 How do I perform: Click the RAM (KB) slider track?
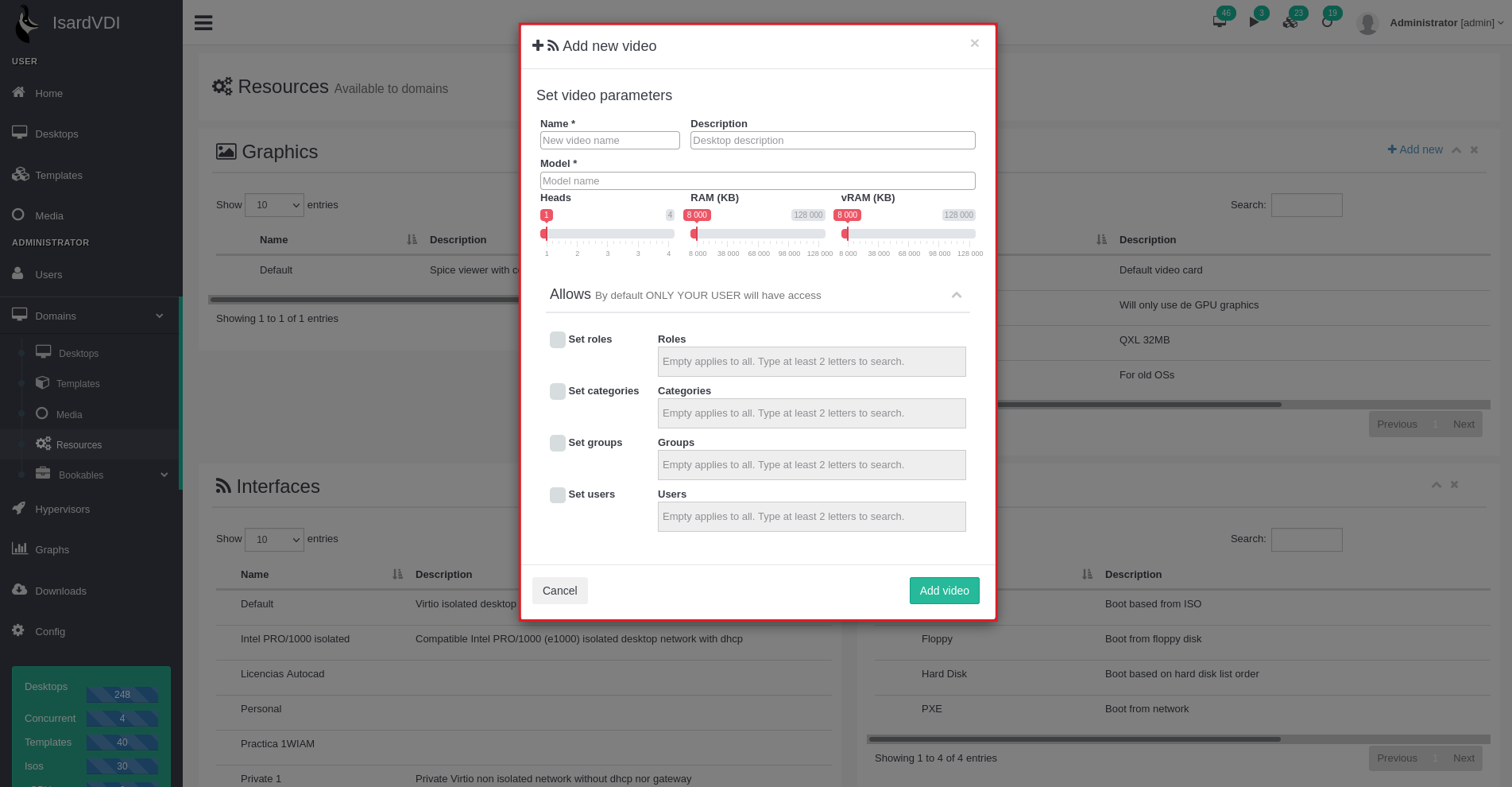[758, 234]
